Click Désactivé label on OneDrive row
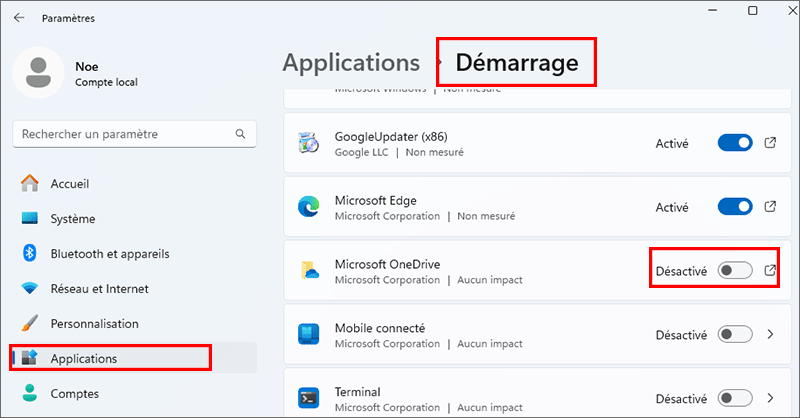 (x=681, y=271)
